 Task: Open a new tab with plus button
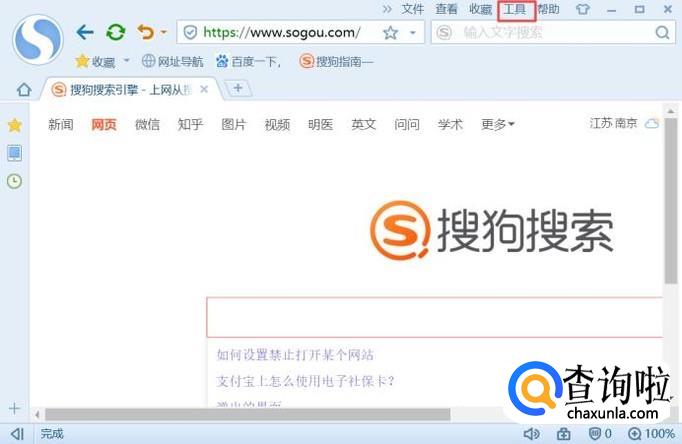click(237, 88)
